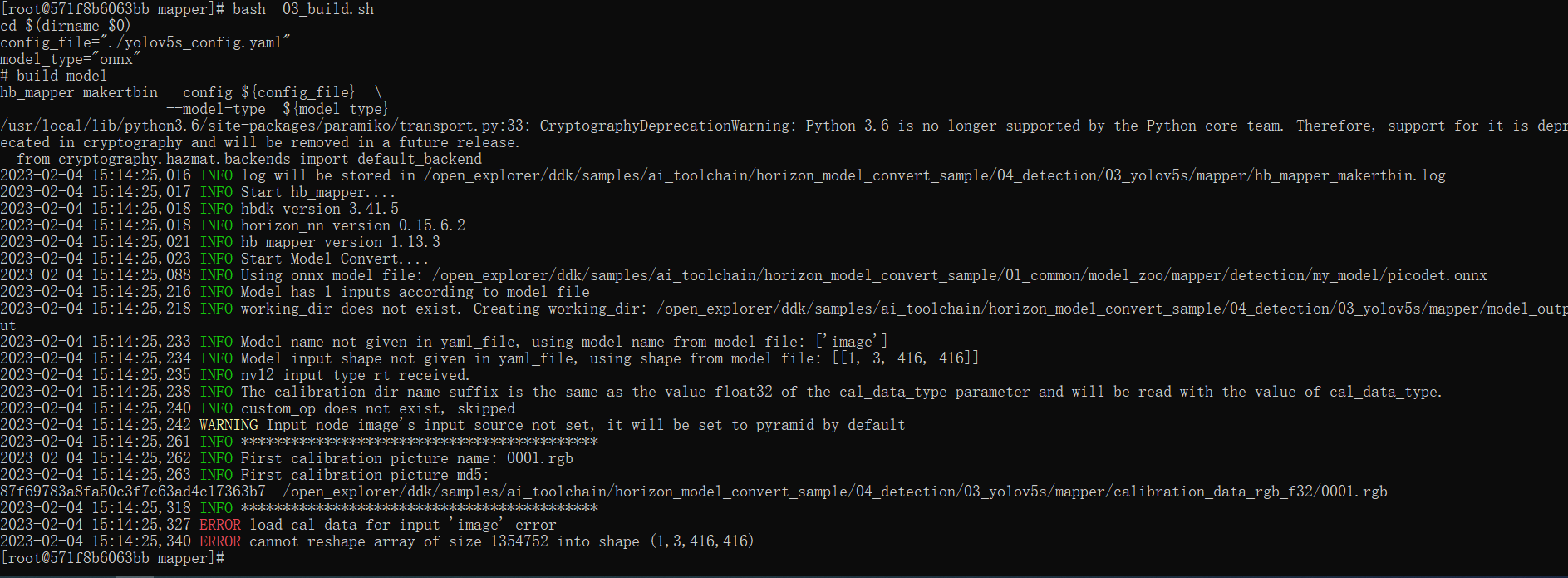
Task: Click the picodet.onnx model file path
Action: point(959,275)
